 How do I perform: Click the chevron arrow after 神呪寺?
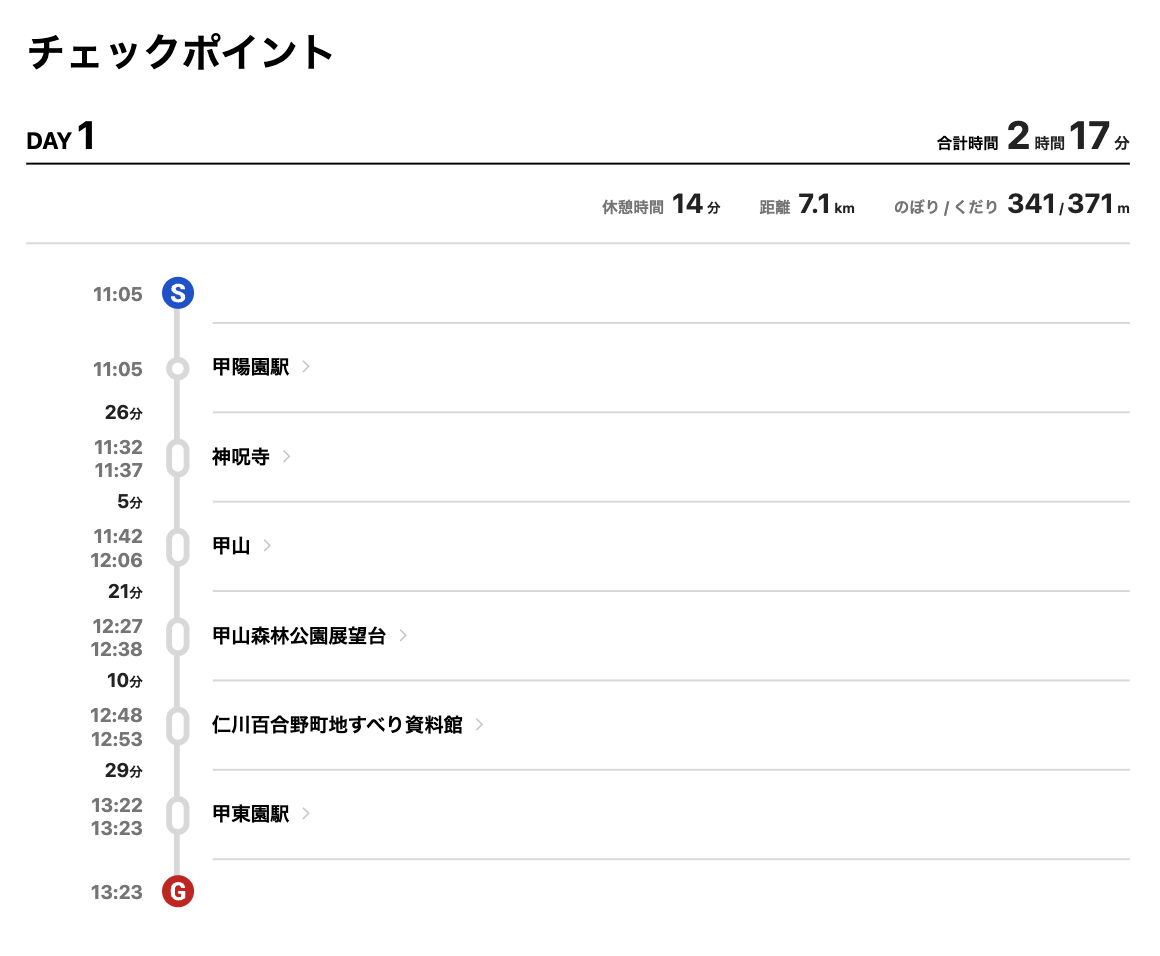coord(287,457)
